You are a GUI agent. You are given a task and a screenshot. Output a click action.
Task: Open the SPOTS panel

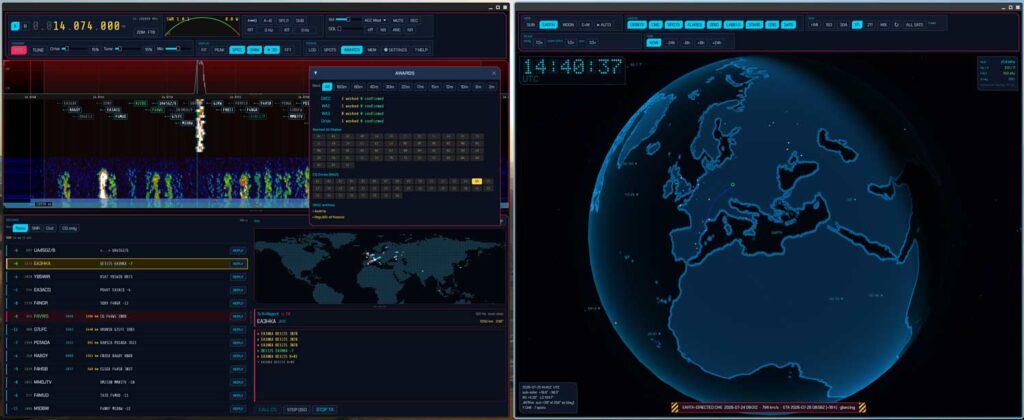coord(330,50)
